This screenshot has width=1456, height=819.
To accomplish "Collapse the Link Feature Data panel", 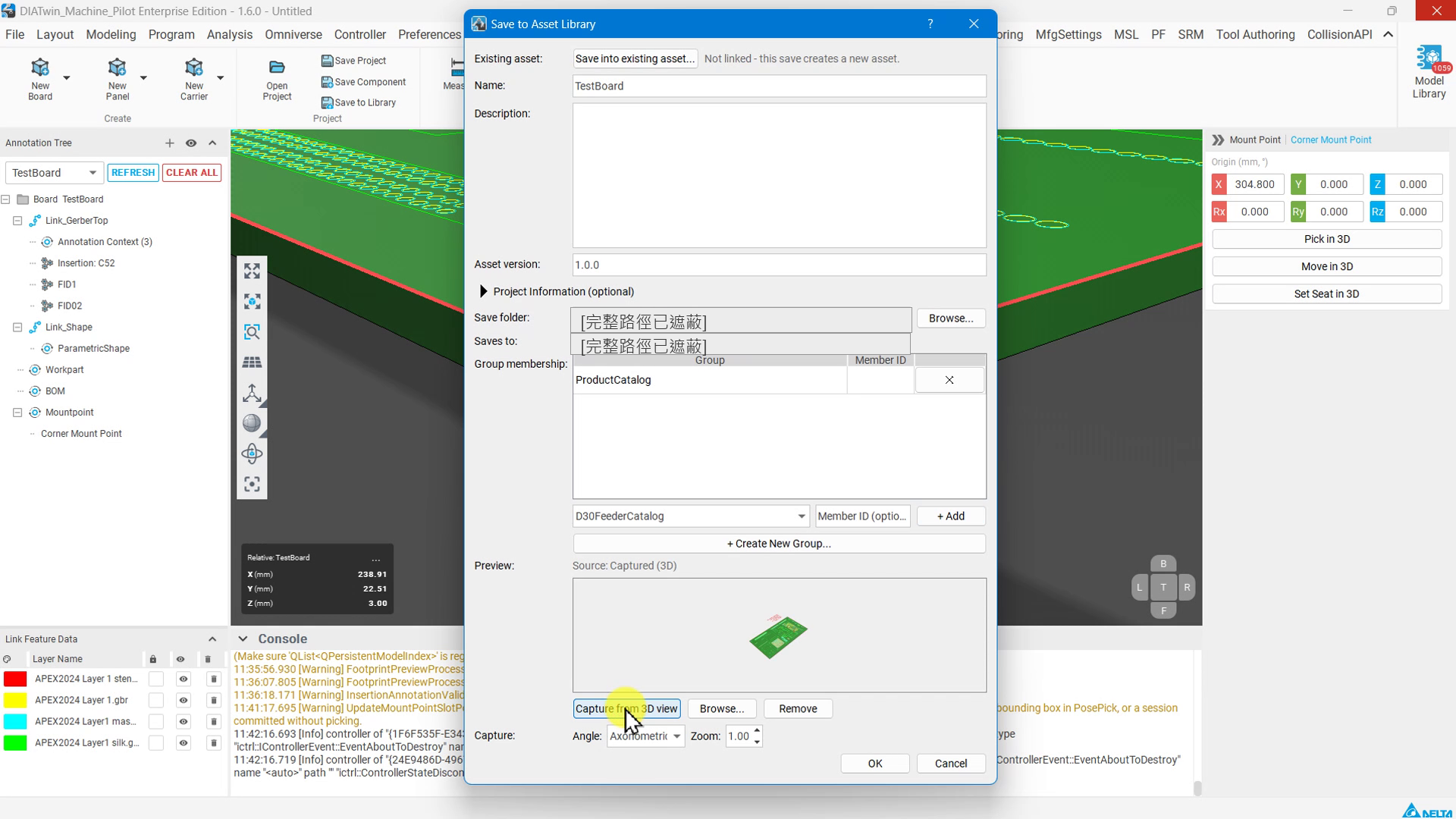I will [x=212, y=639].
